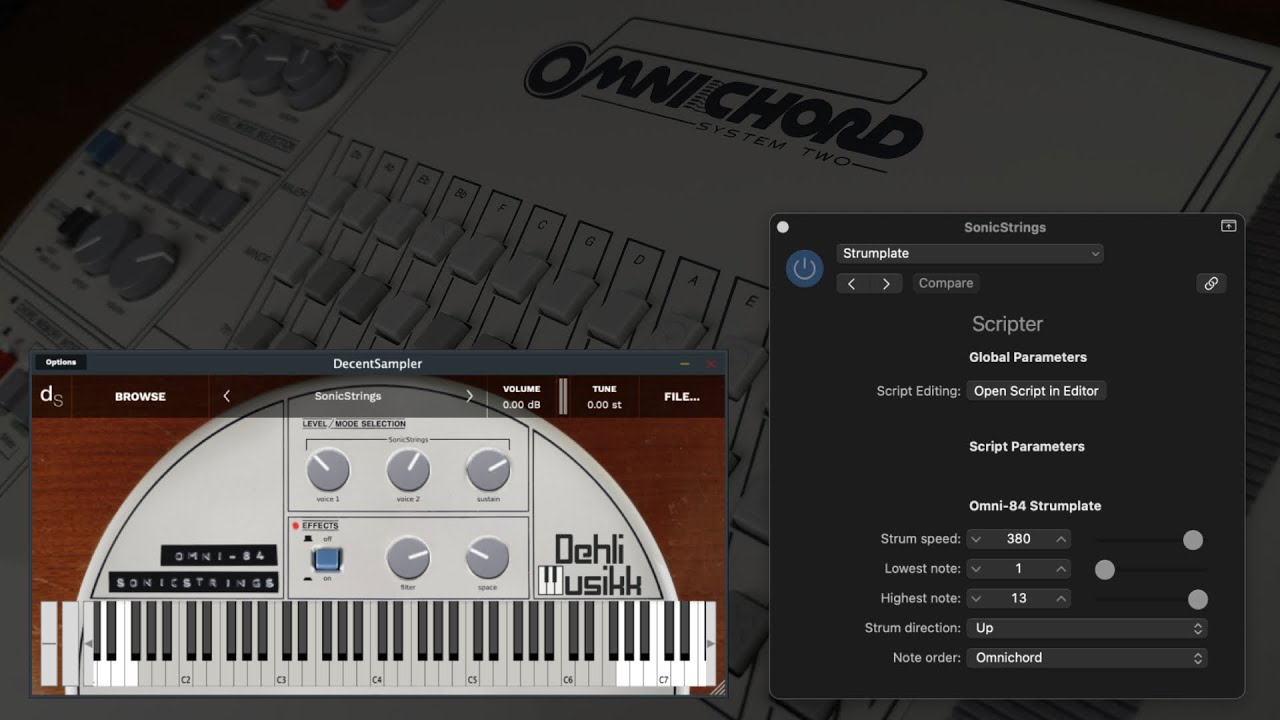Image resolution: width=1280 pixels, height=720 pixels.
Task: Click Lowest note value field
Action: tap(1019, 569)
